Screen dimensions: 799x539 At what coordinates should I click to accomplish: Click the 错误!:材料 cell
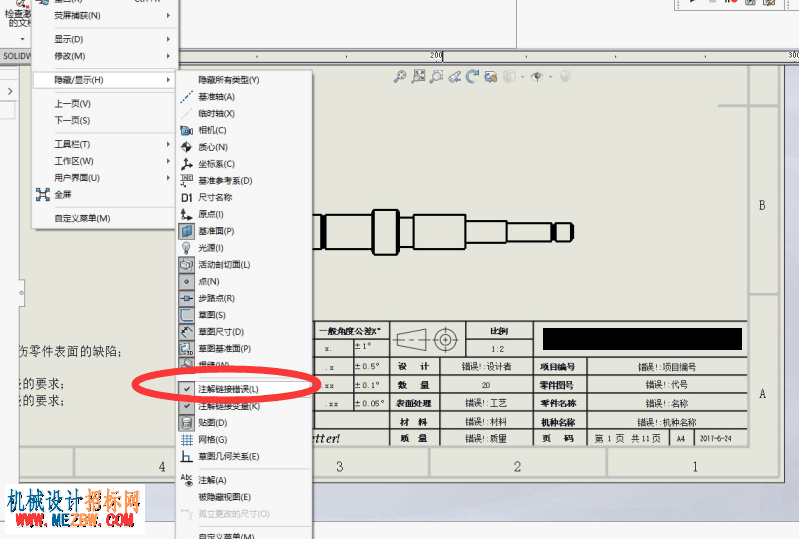pos(487,422)
